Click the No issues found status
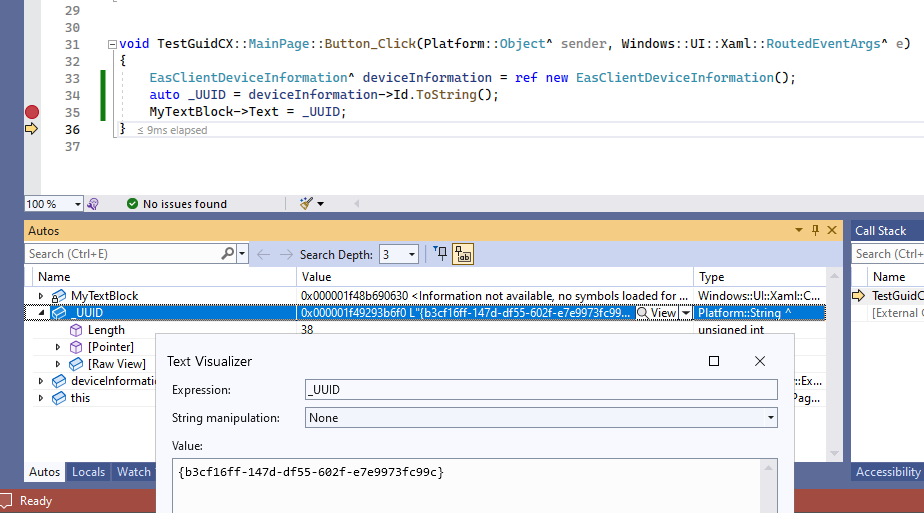This screenshot has width=924, height=513. coord(177,204)
